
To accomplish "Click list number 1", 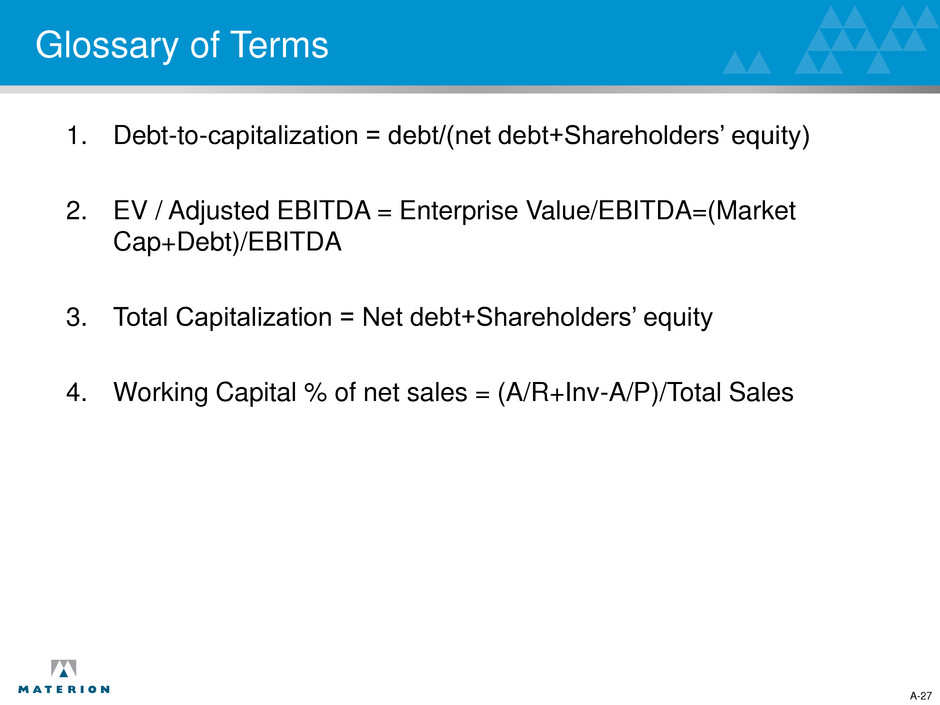I will point(76,136).
